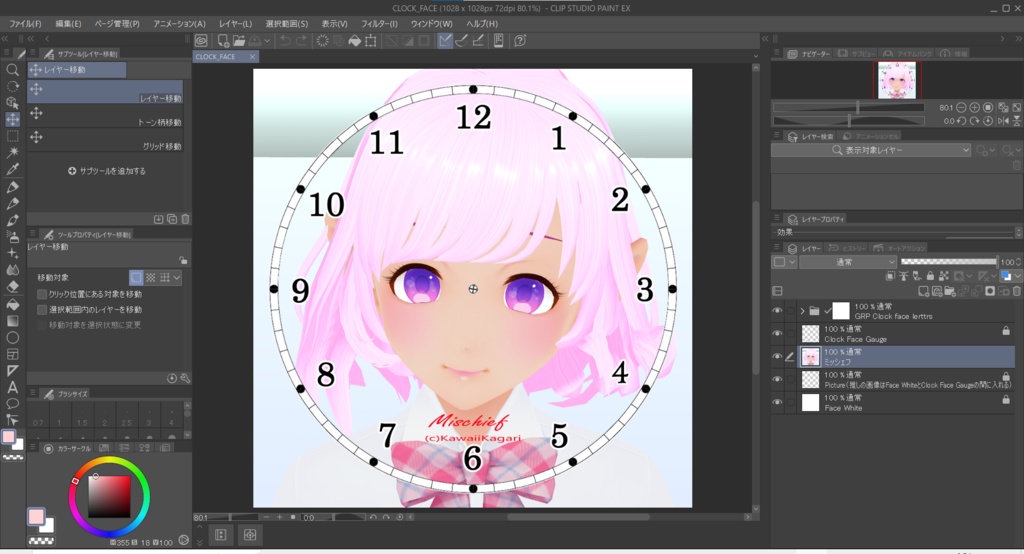This screenshot has height=554, width=1024.
Task: Hide the Clock Face Gauge layer
Action: pos(777,334)
